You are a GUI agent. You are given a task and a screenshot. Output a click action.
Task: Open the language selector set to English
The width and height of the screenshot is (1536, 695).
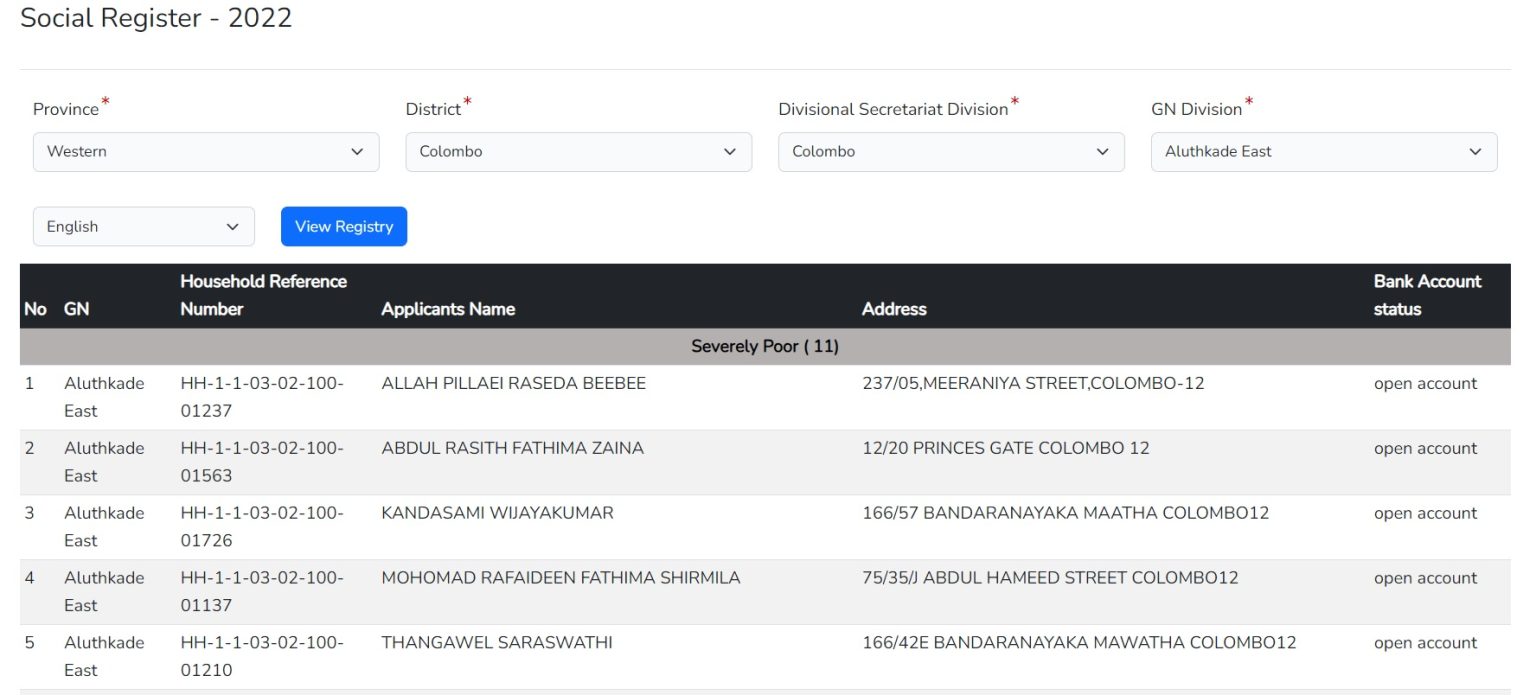point(143,226)
